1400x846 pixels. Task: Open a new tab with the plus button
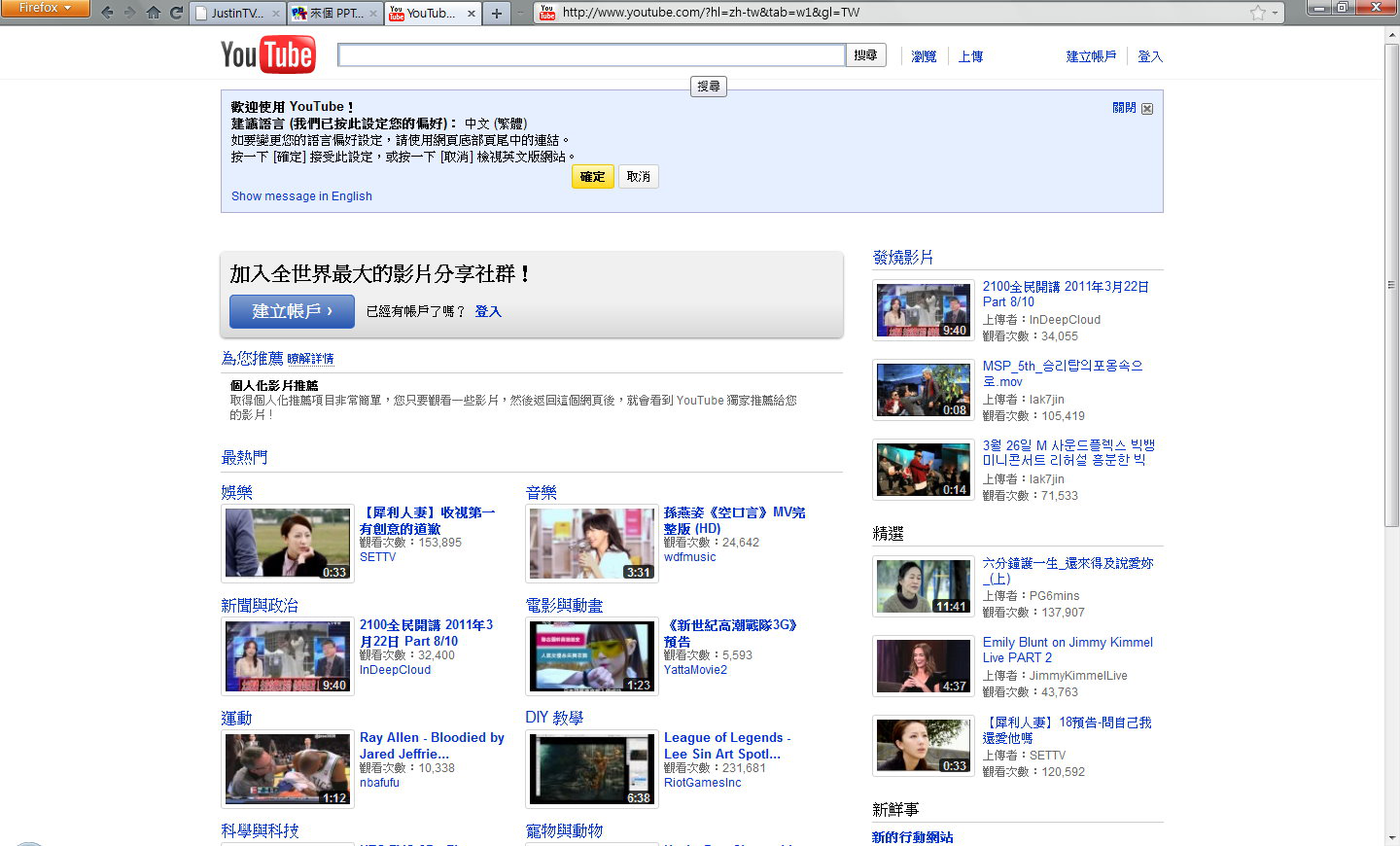coord(497,14)
